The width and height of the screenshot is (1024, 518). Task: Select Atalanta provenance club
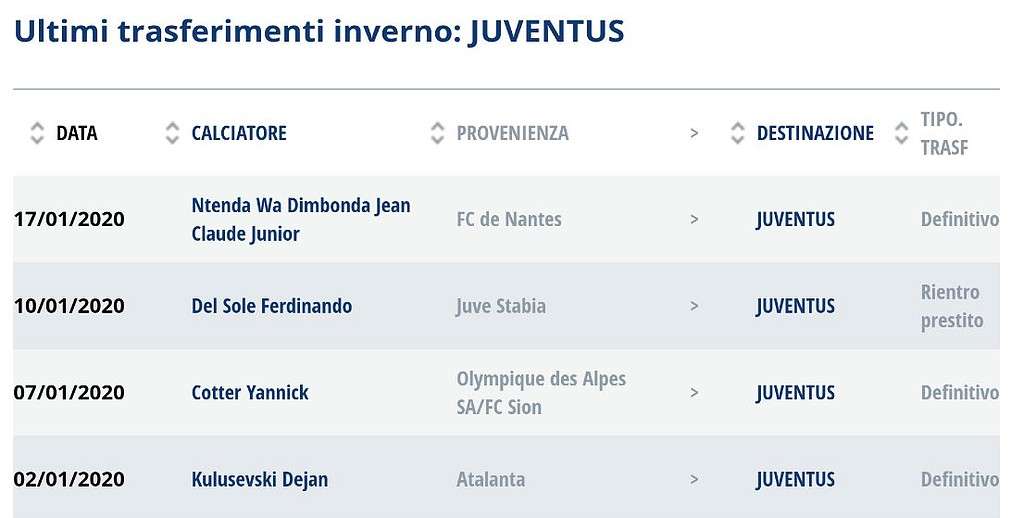(490, 479)
